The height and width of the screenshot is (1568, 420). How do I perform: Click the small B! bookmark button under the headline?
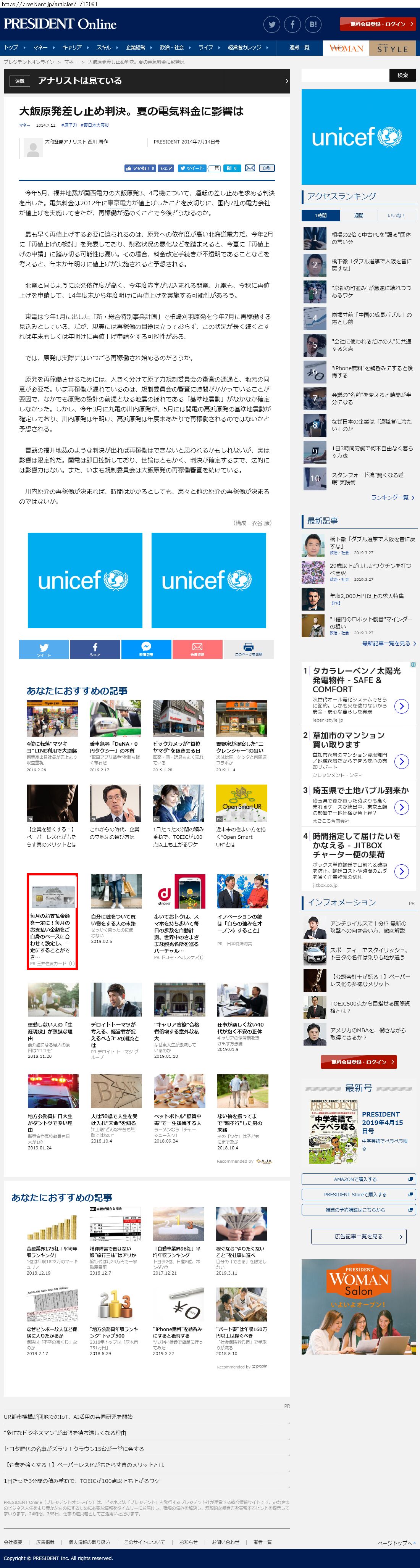coord(232,168)
